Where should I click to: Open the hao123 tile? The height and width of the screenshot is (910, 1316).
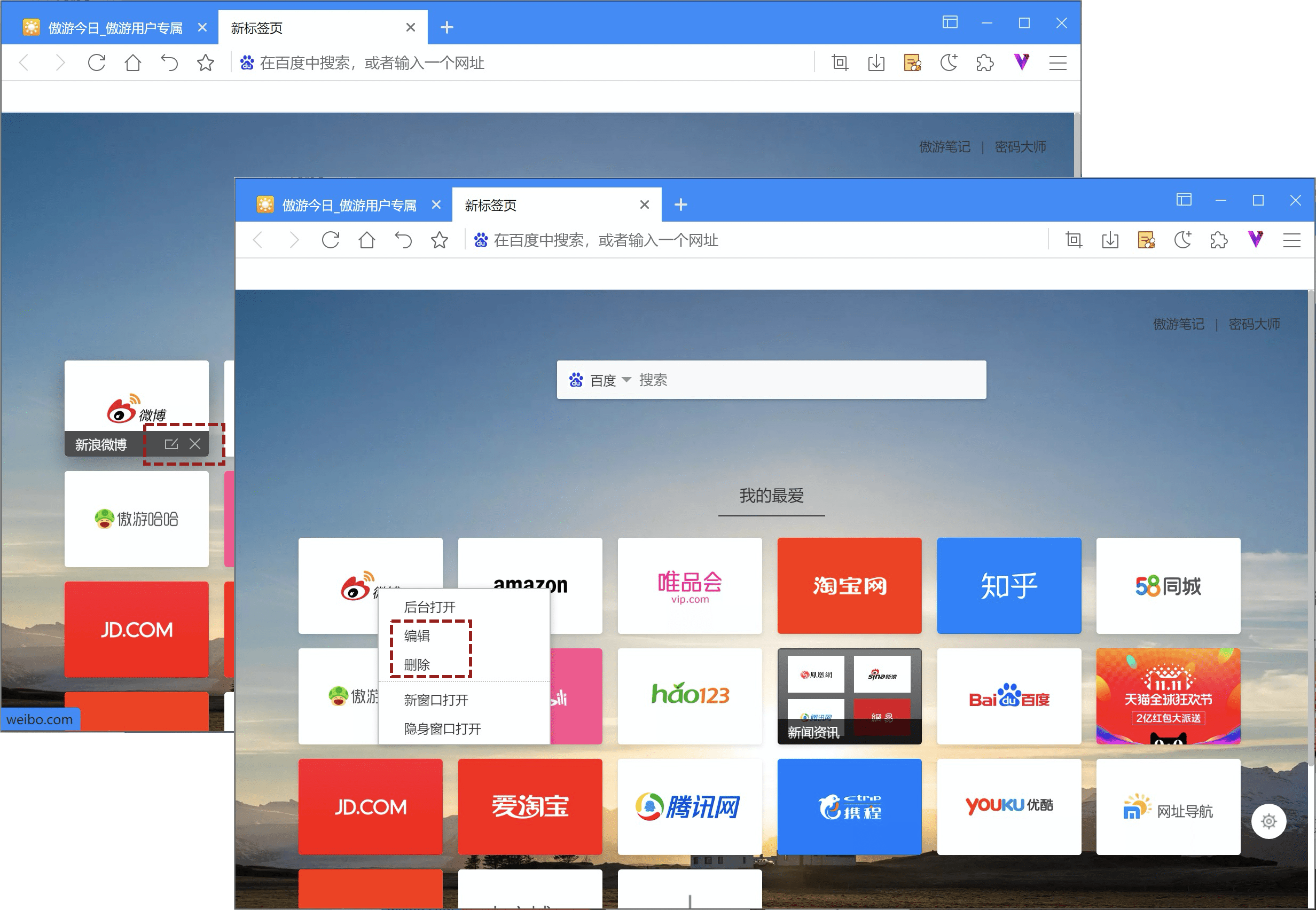coord(690,696)
